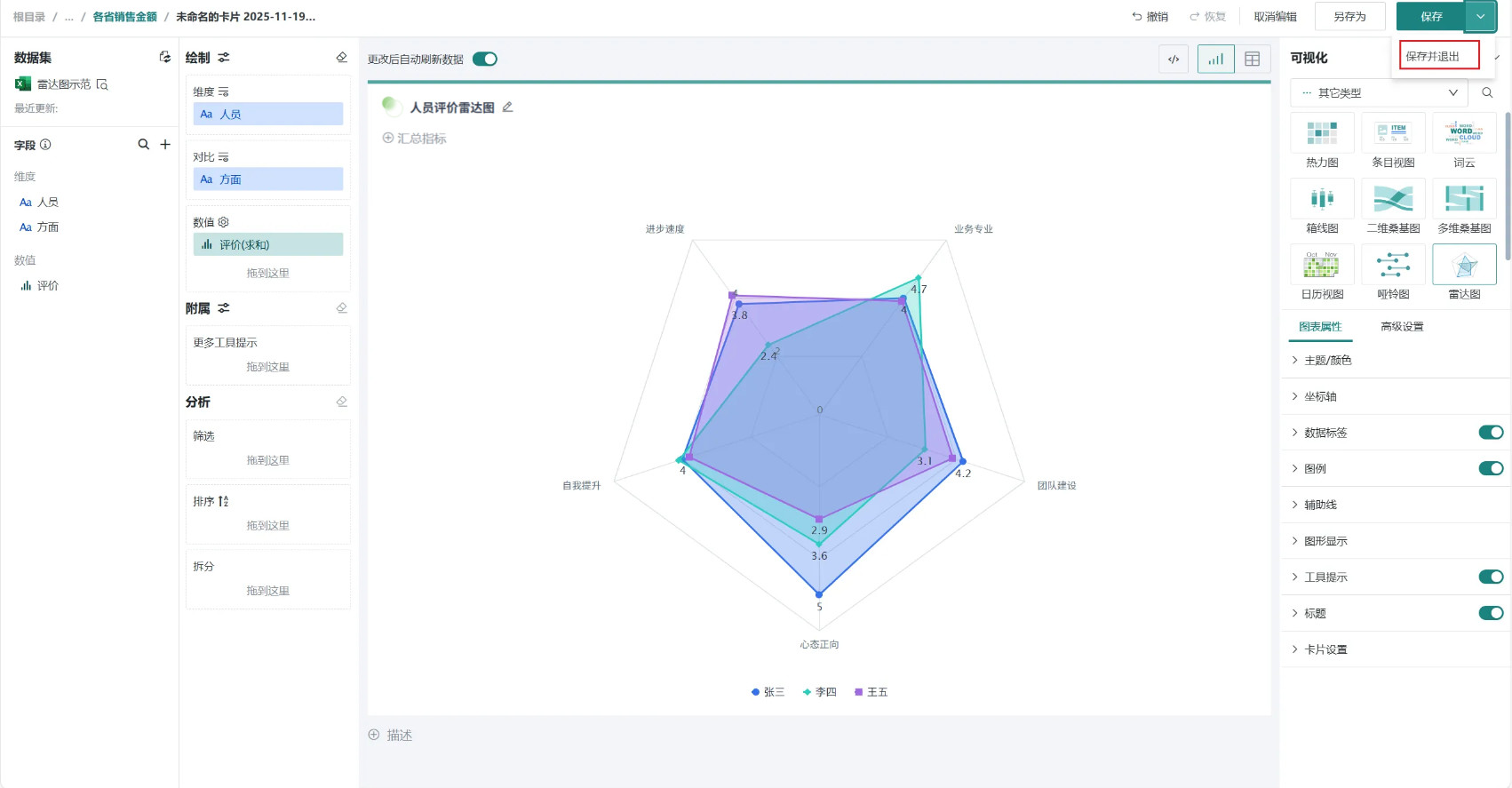Click 取消编辑 to cancel editing

(x=1275, y=17)
